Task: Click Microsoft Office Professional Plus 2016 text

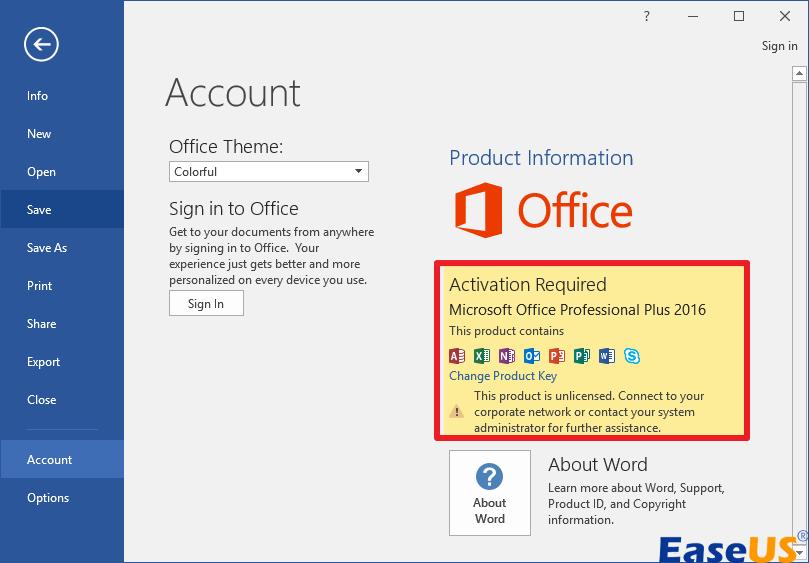Action: 577,310
